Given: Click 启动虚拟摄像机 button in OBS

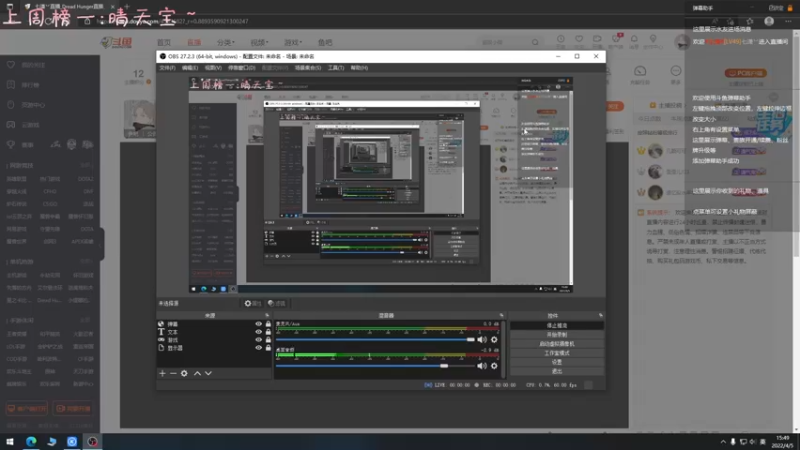Looking at the screenshot, I should tap(557, 344).
